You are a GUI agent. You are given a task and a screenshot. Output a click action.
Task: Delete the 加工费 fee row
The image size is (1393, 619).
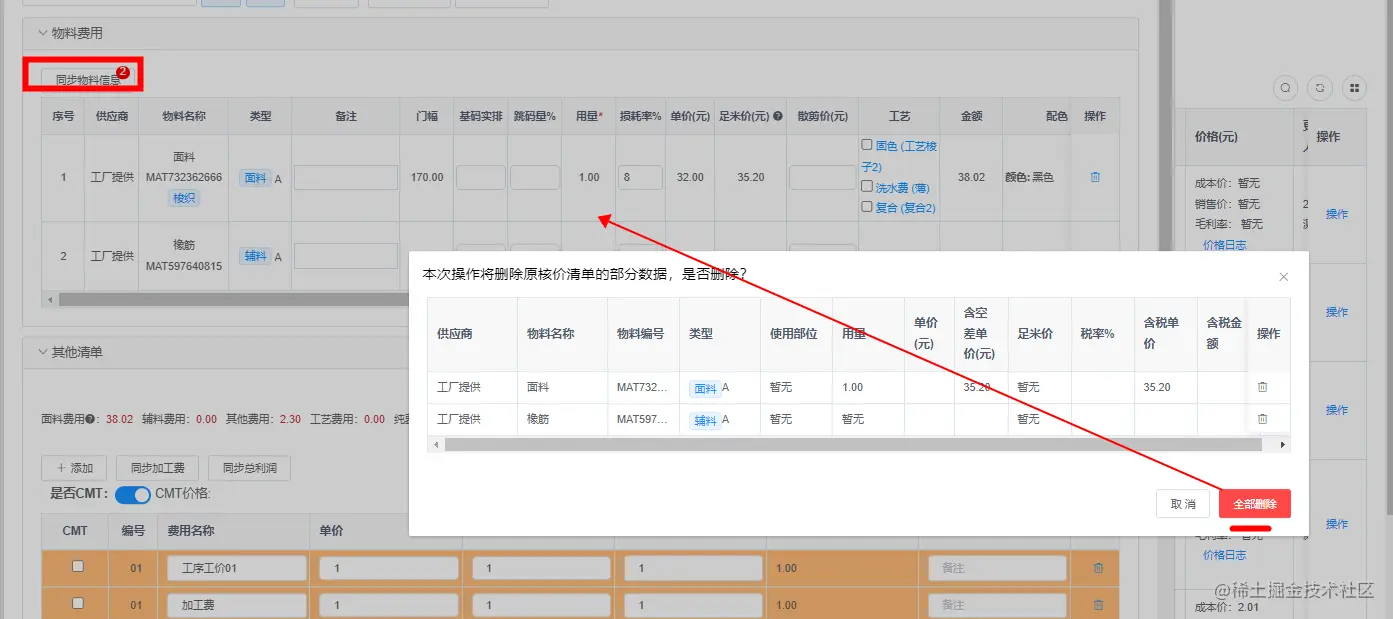click(1098, 605)
